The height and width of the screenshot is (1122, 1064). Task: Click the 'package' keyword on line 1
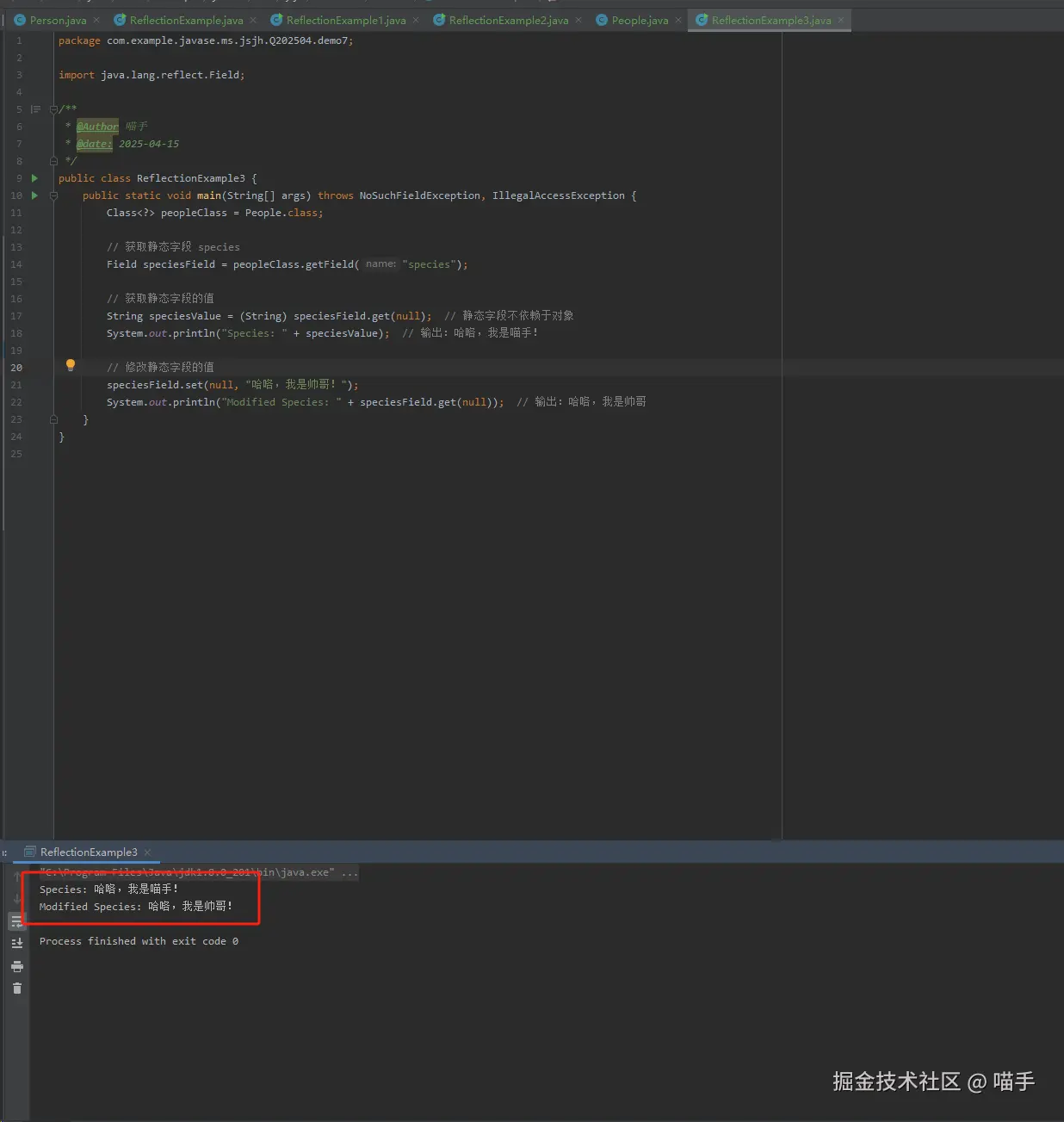[79, 40]
